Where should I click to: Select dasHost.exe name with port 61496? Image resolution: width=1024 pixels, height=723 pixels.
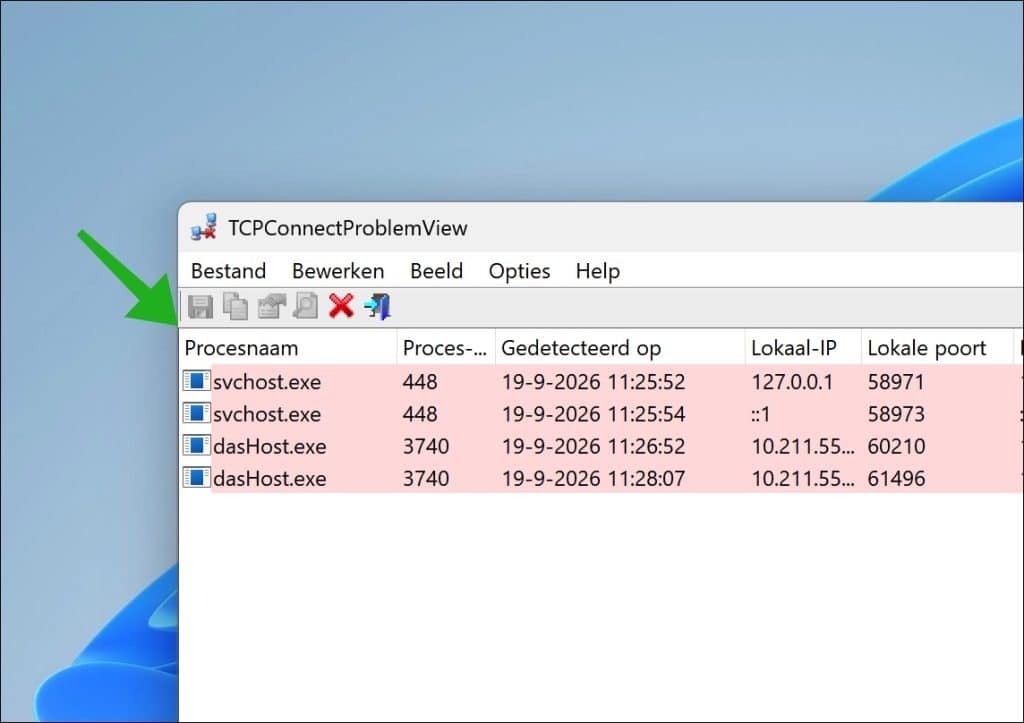(x=270, y=478)
